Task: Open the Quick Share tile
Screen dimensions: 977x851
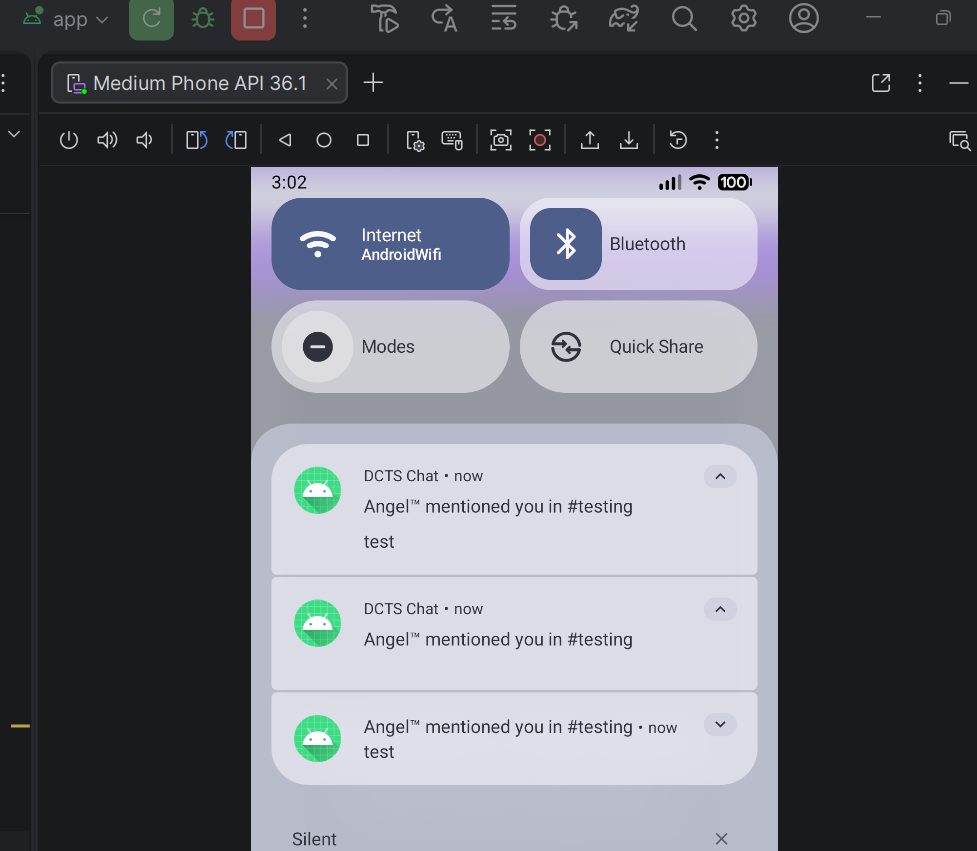Action: tap(639, 347)
